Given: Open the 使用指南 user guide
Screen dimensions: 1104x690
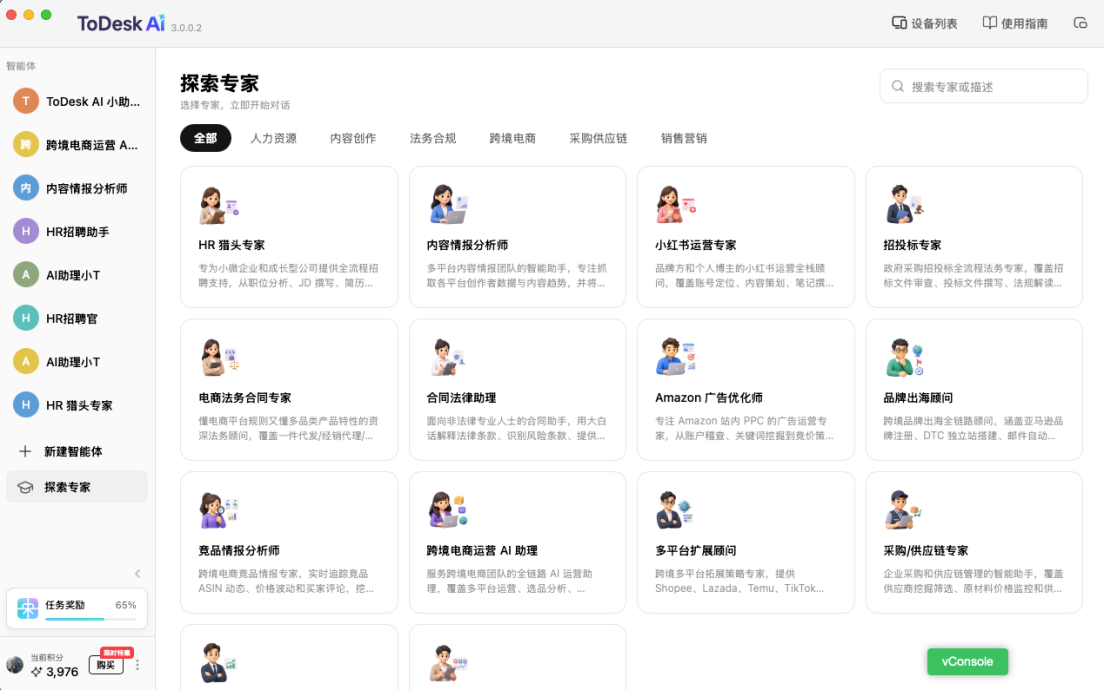Looking at the screenshot, I should coord(1015,23).
